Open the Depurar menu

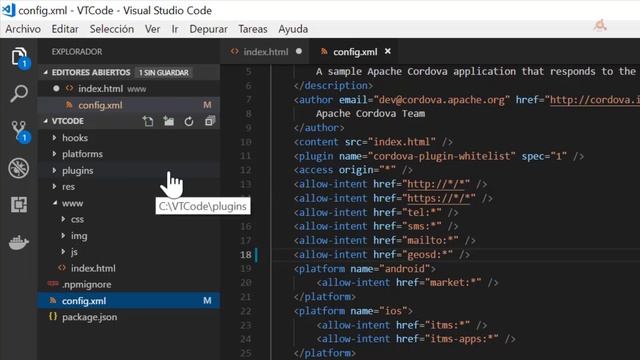pos(209,29)
